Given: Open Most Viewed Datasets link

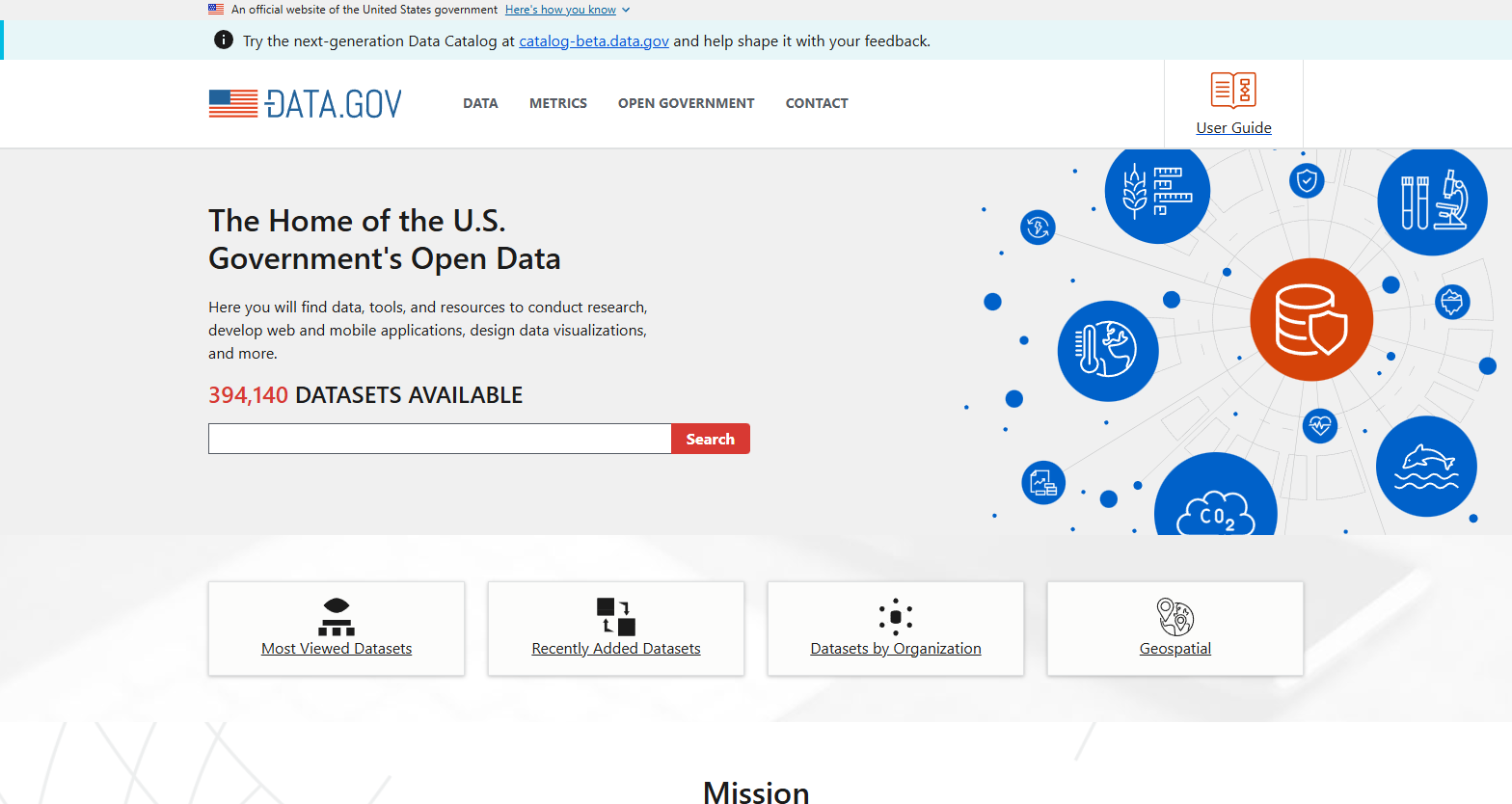Looking at the screenshot, I should pyautogui.click(x=337, y=649).
